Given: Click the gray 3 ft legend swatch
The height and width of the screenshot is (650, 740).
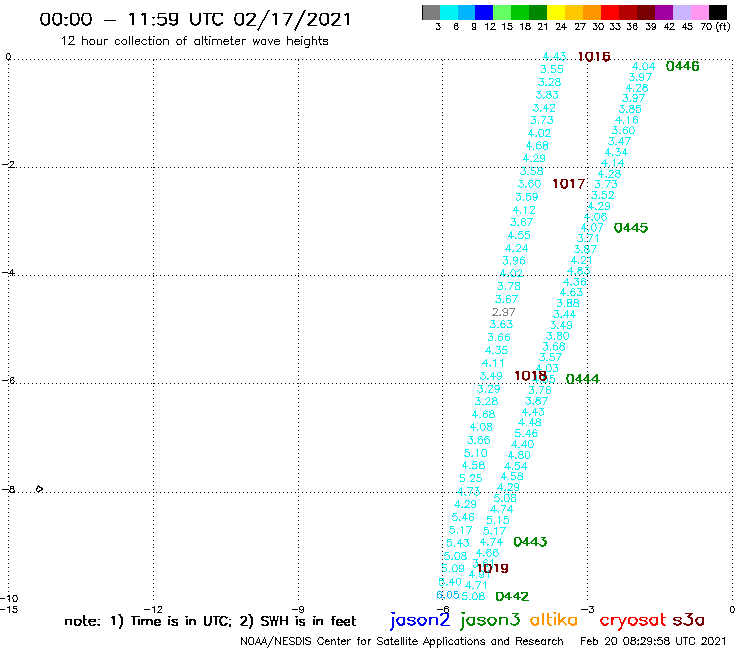Looking at the screenshot, I should pyautogui.click(x=431, y=12).
